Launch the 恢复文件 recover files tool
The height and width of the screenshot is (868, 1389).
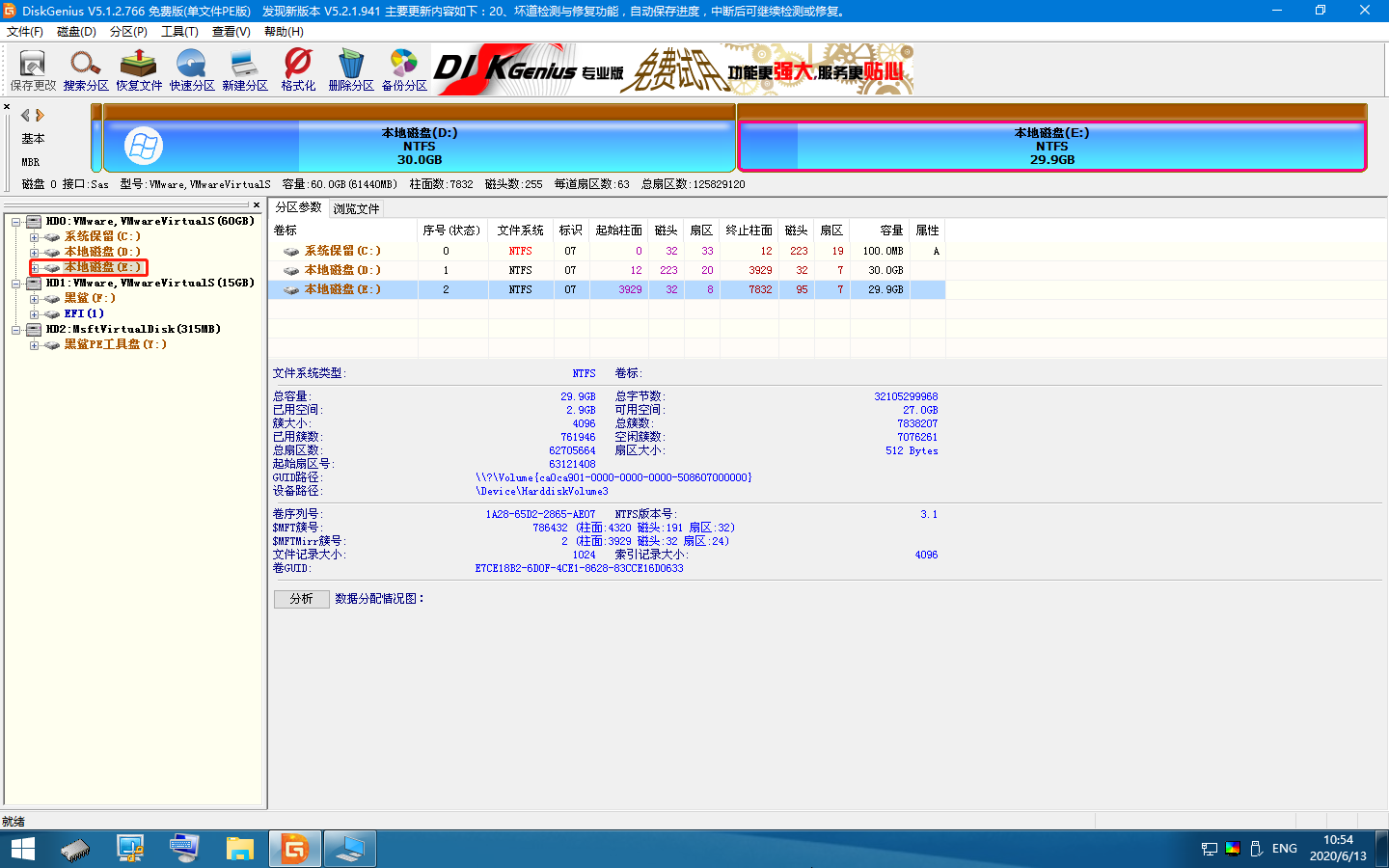(x=139, y=70)
